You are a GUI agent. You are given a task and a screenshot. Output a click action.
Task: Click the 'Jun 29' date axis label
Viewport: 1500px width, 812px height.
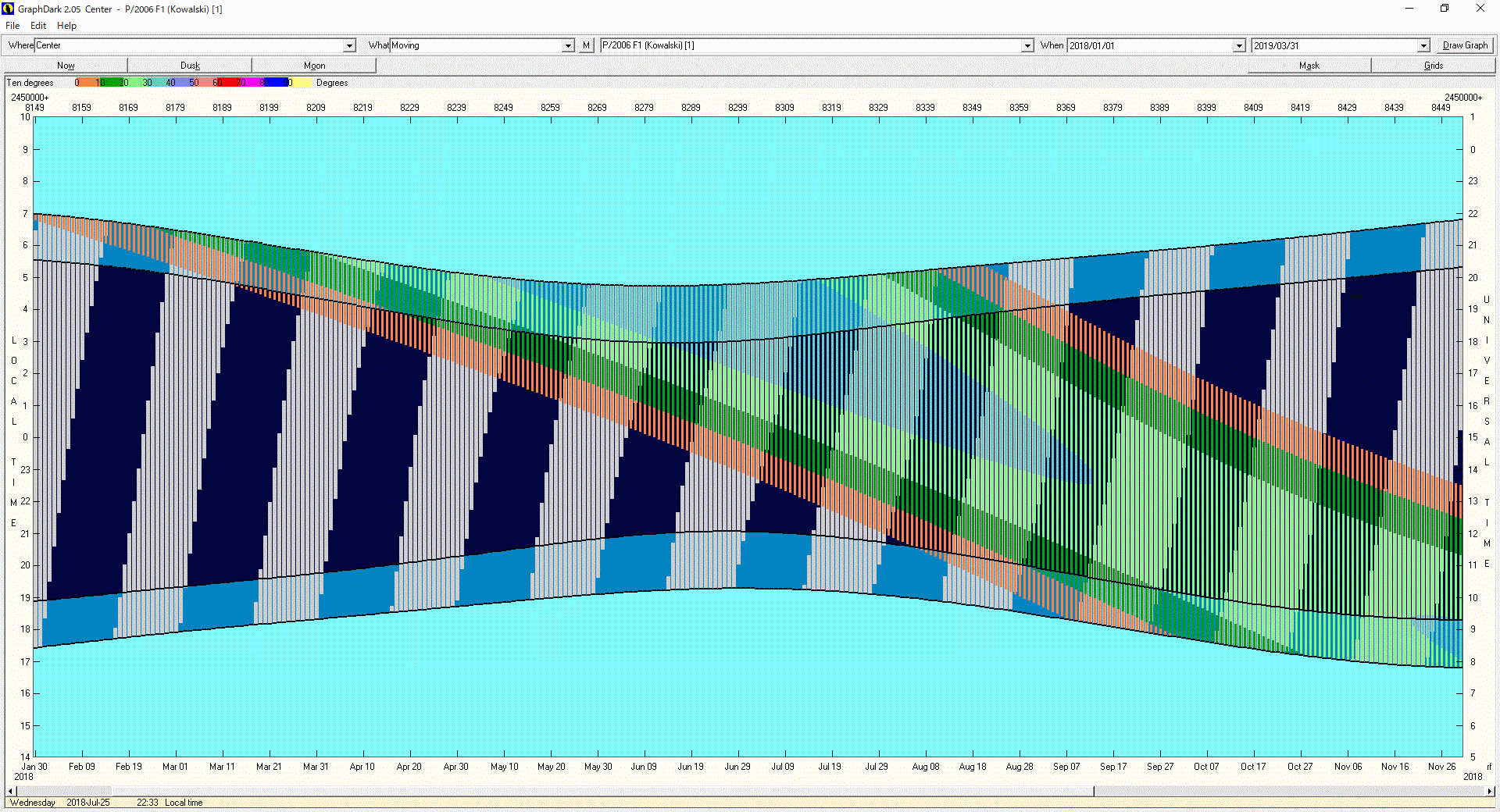pyautogui.click(x=737, y=767)
